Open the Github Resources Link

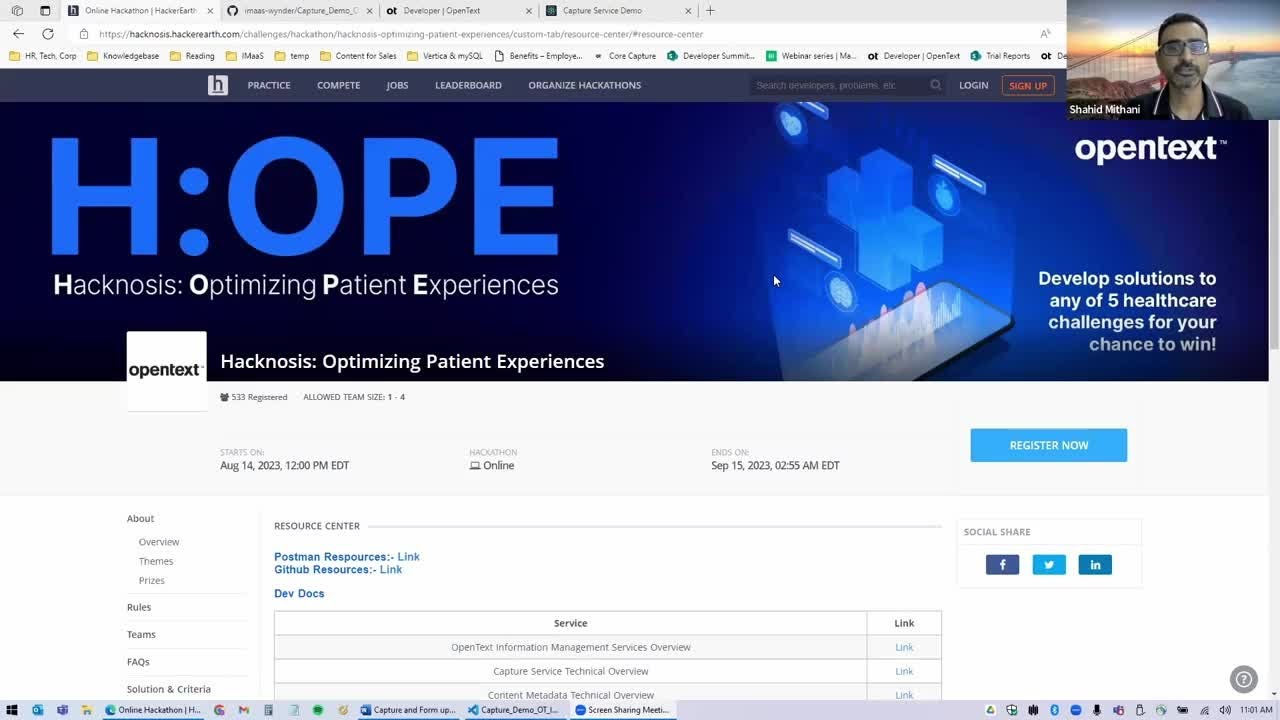391,570
